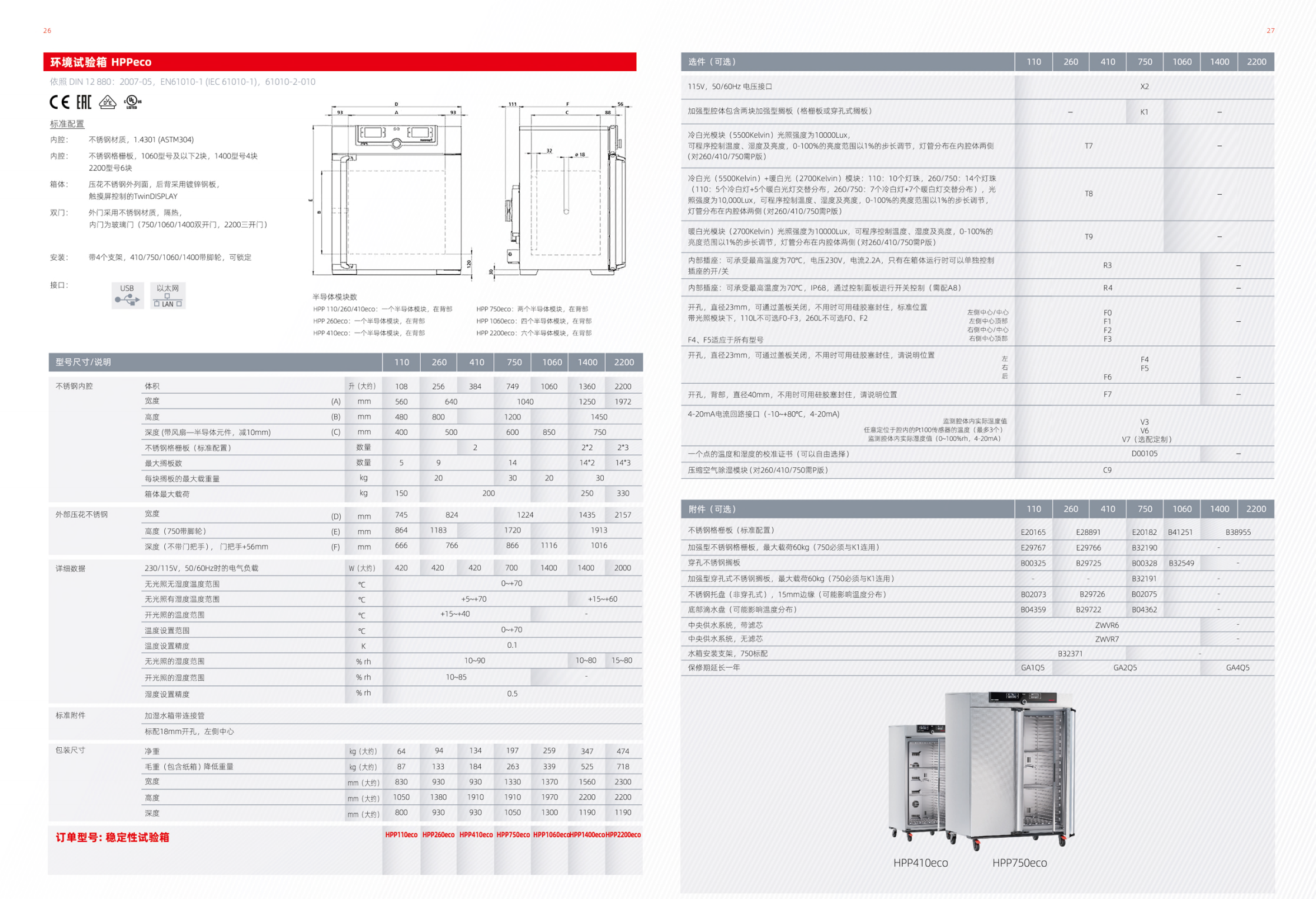The width and height of the screenshot is (1316, 899).
Task: Click option code V7（选配定制）
Action: 1148,439
